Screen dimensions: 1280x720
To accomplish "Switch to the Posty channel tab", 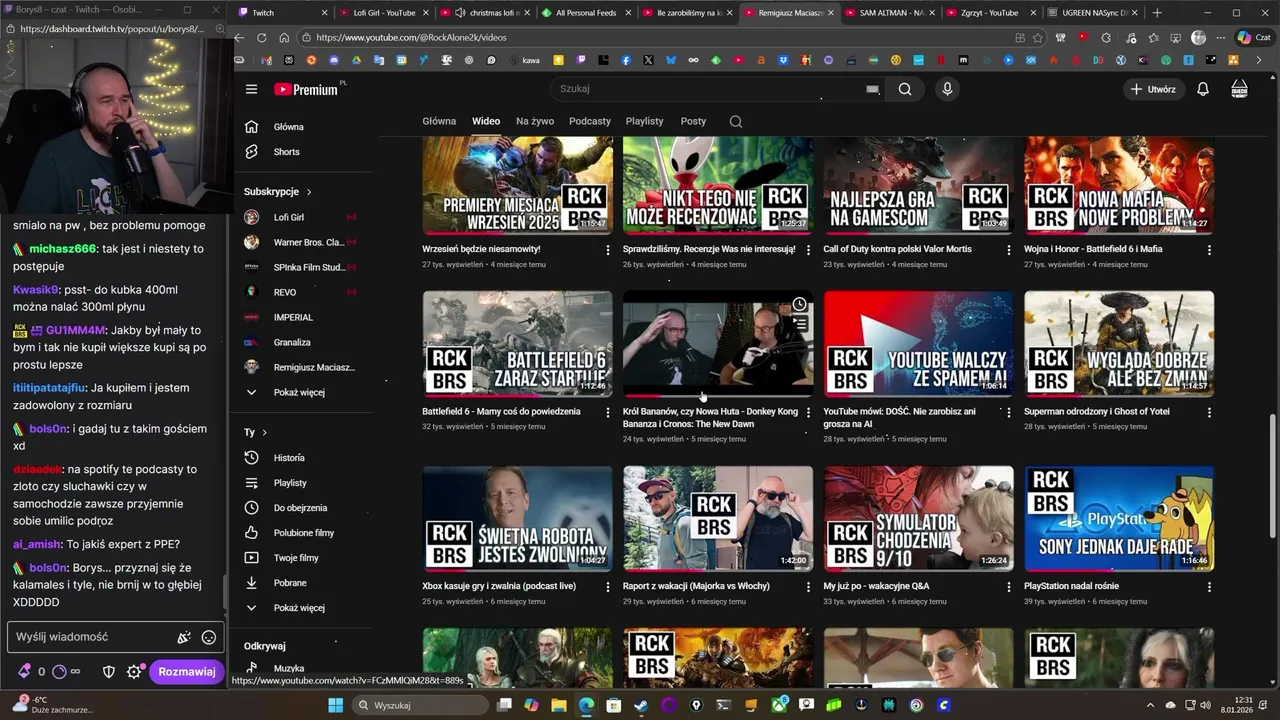I will click(693, 121).
